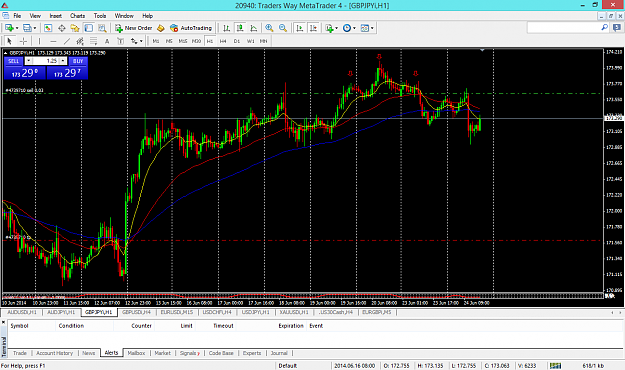Select the Fibonacci Retracement tool
Screen dimensions: 625x370
point(94,41)
